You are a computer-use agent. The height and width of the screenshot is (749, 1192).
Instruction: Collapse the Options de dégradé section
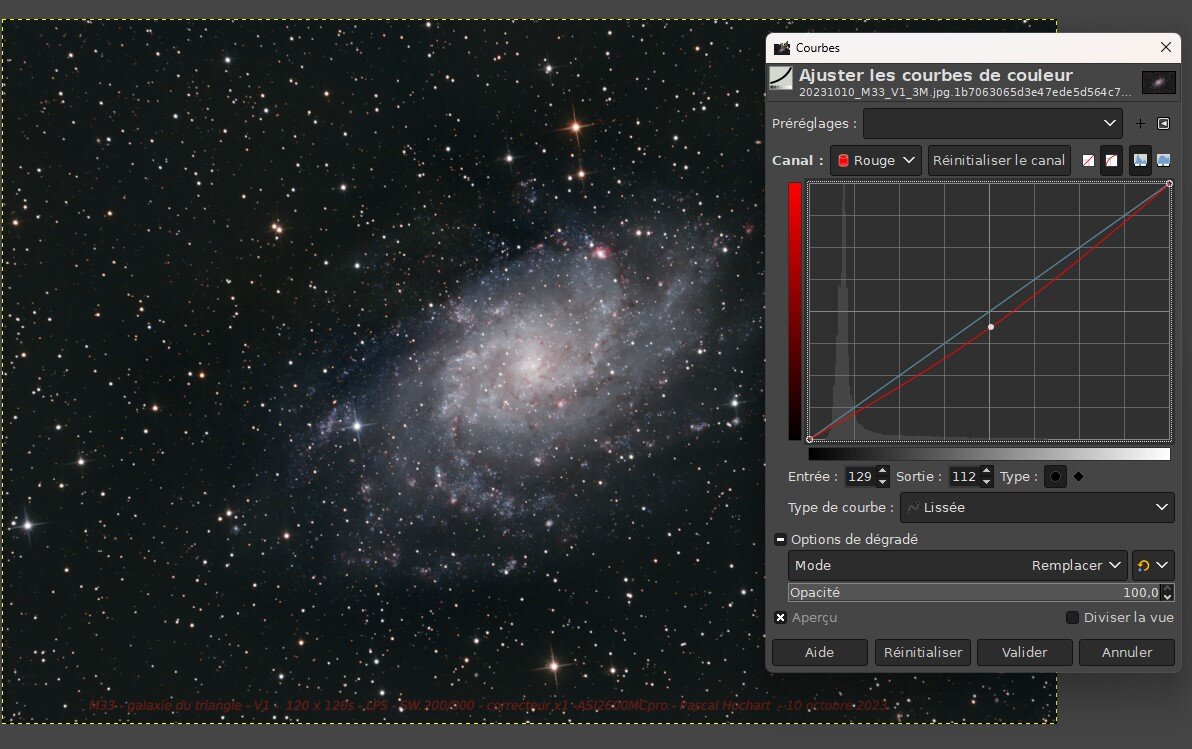(781, 539)
